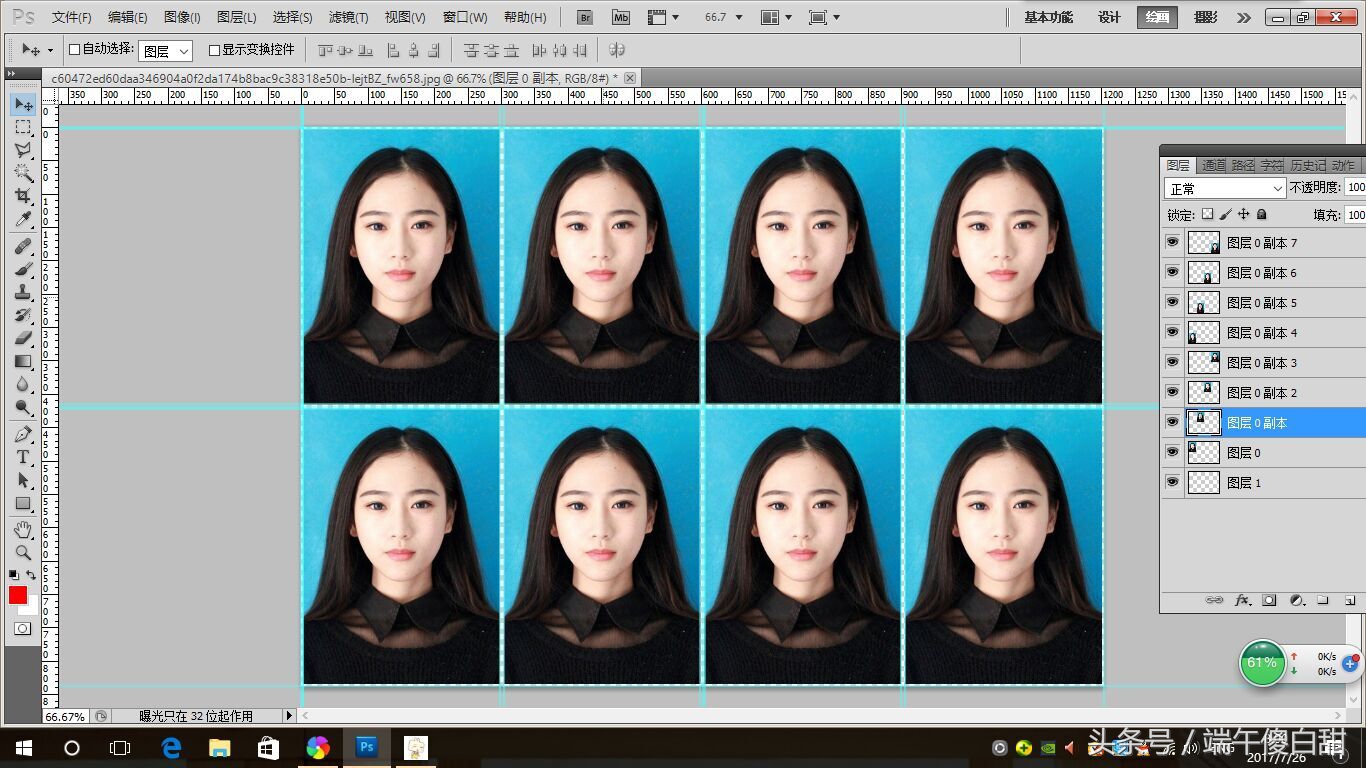
Task: Switch to the 基本功能 workspace
Action: [x=1048, y=17]
